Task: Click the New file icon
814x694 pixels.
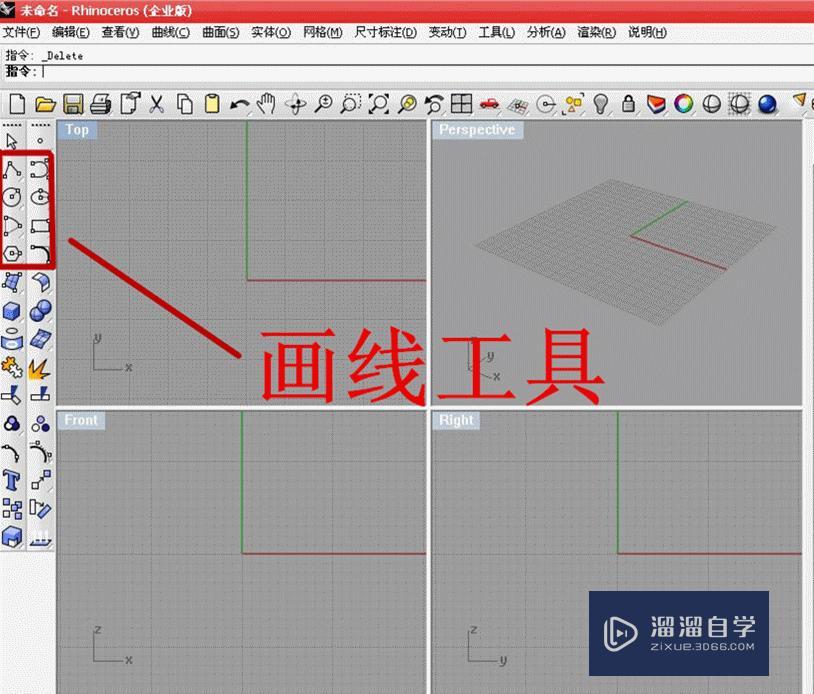Action: point(17,104)
